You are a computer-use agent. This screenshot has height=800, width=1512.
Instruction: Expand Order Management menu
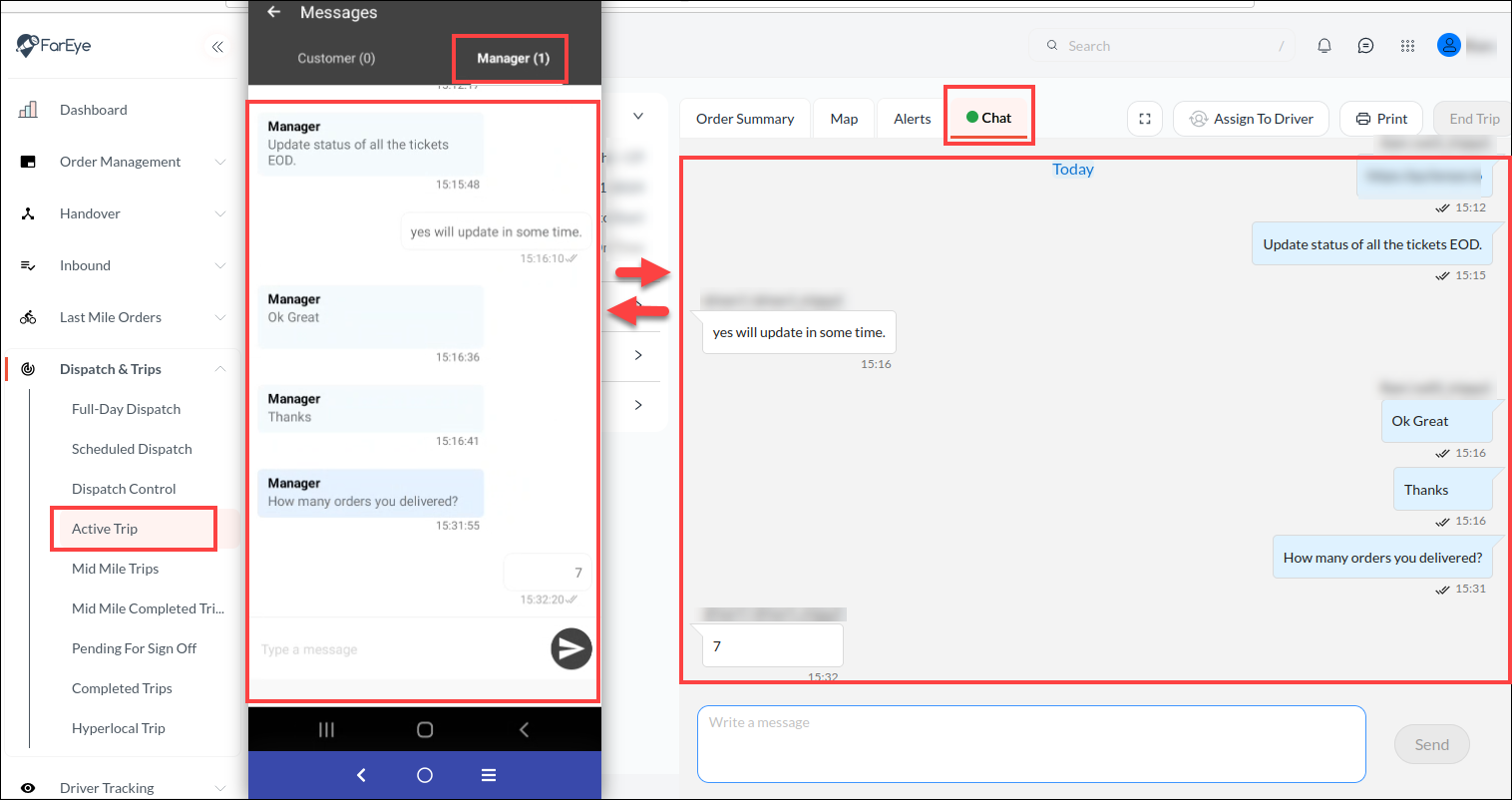[x=220, y=162]
